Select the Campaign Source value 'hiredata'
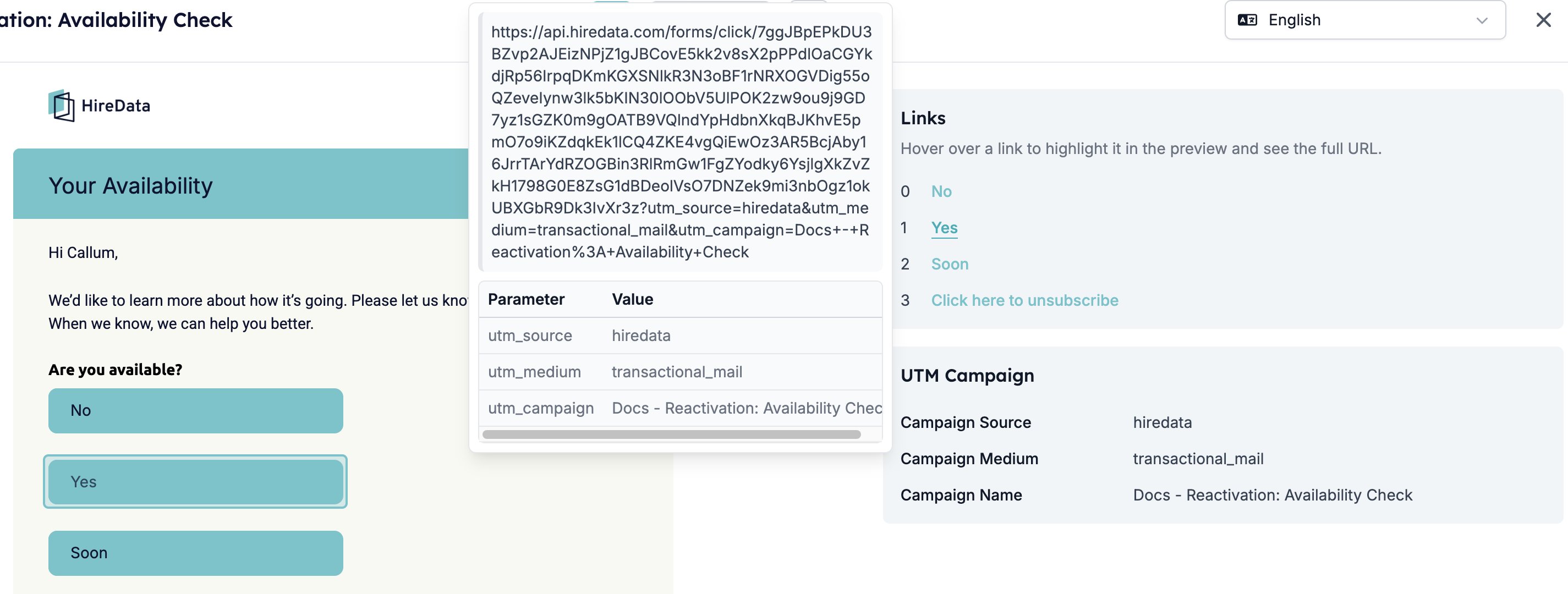Screen dimensions: 1568x594 coord(1162,422)
